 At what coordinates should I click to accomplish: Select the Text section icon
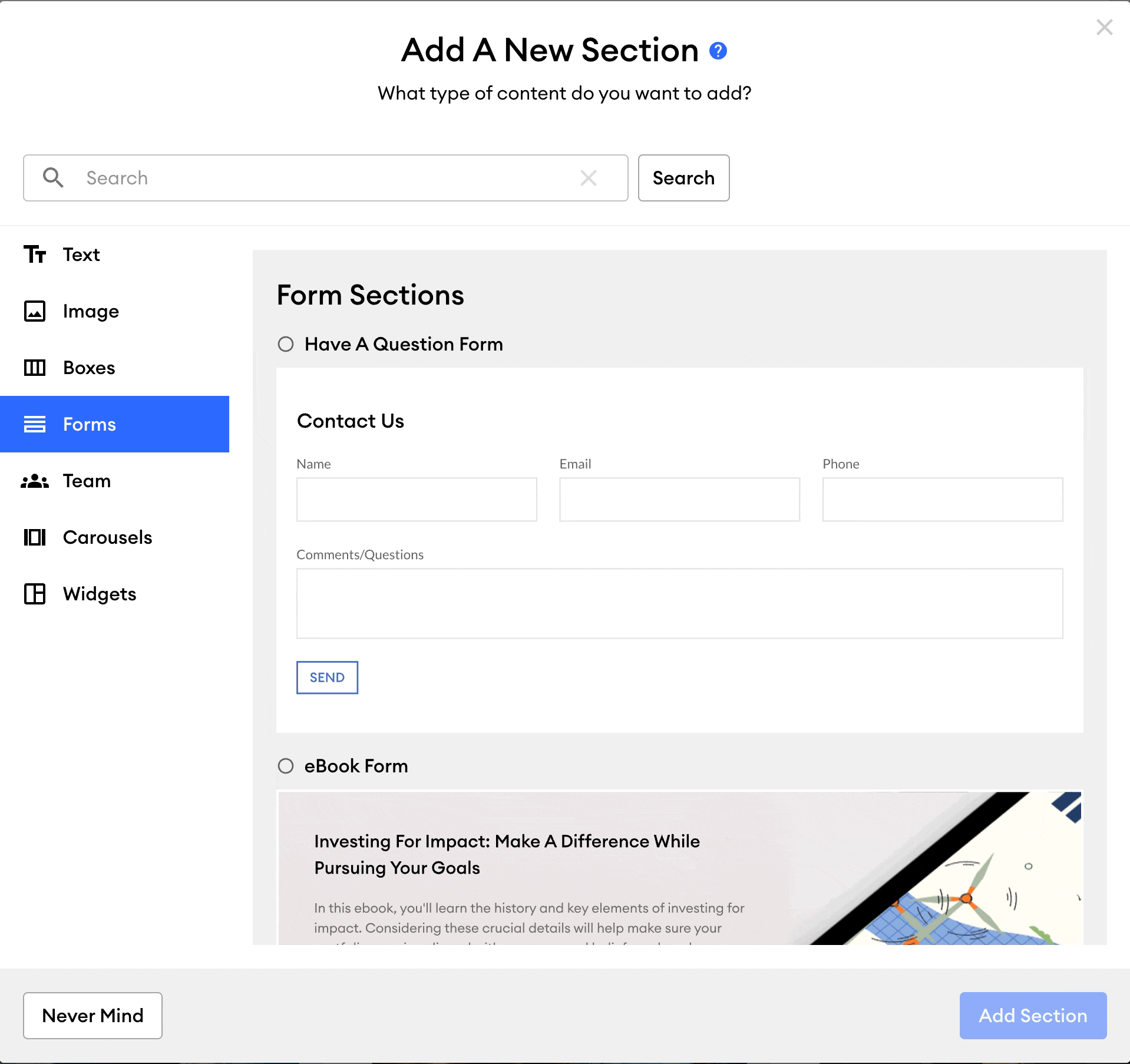pyautogui.click(x=34, y=255)
